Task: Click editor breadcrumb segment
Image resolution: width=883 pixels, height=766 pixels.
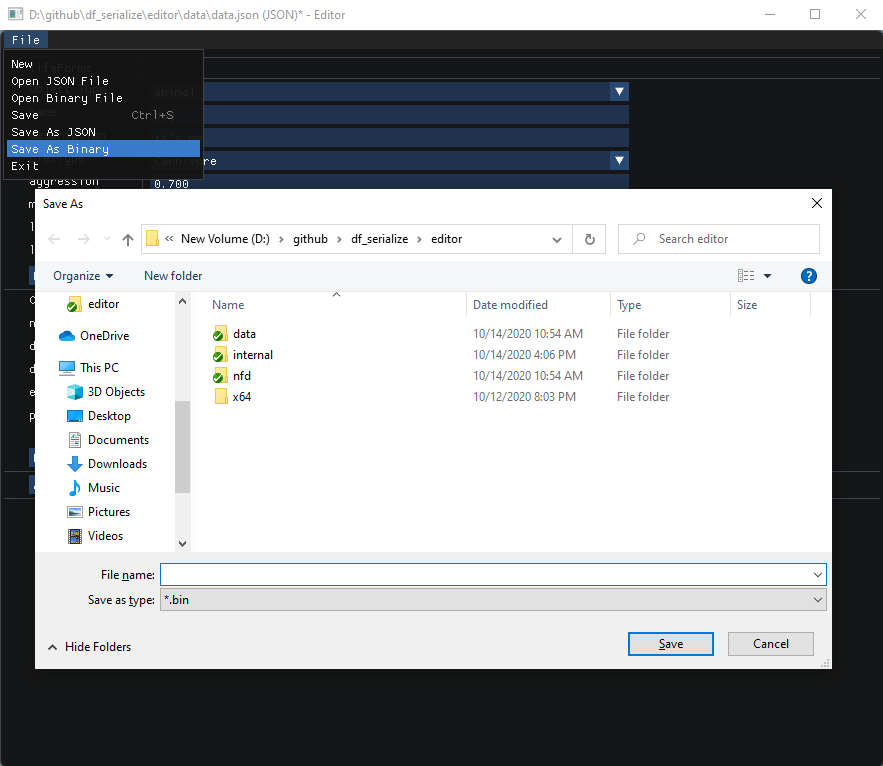Action: click(x=447, y=239)
